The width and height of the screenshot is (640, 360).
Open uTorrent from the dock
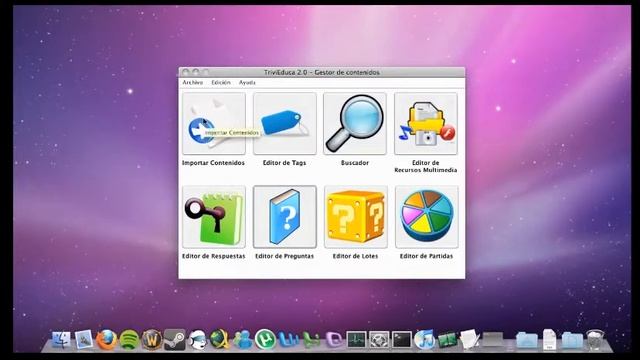pyautogui.click(x=265, y=340)
